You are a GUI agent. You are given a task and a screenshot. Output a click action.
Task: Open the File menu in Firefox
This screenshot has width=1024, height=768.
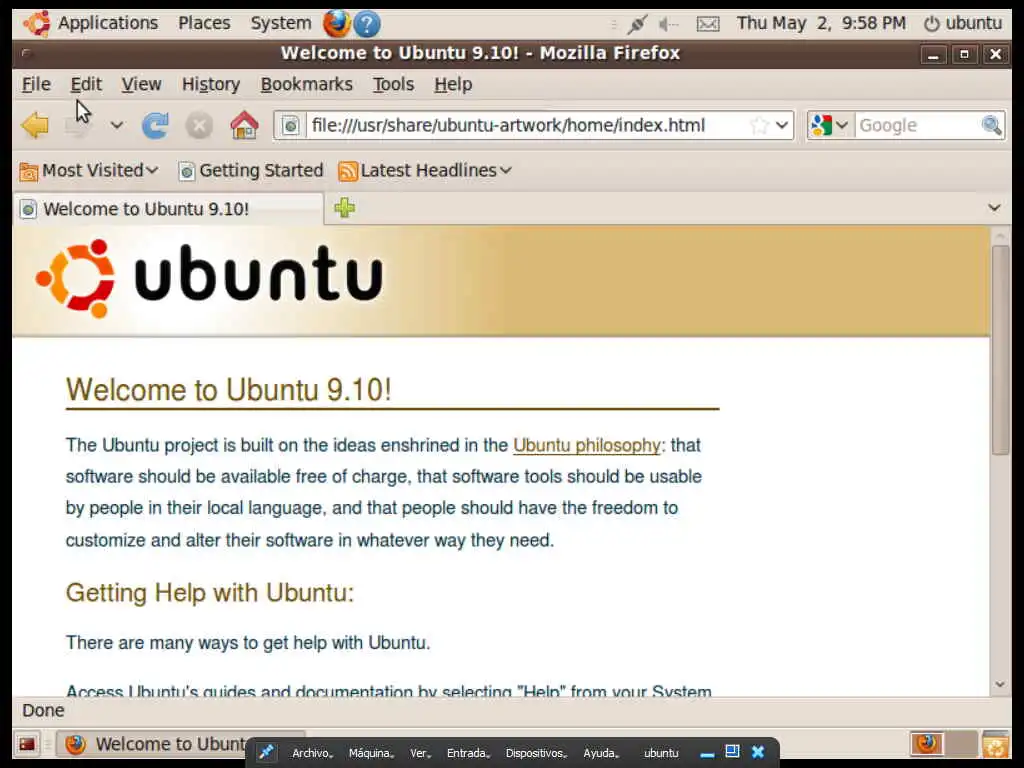pyautogui.click(x=36, y=84)
